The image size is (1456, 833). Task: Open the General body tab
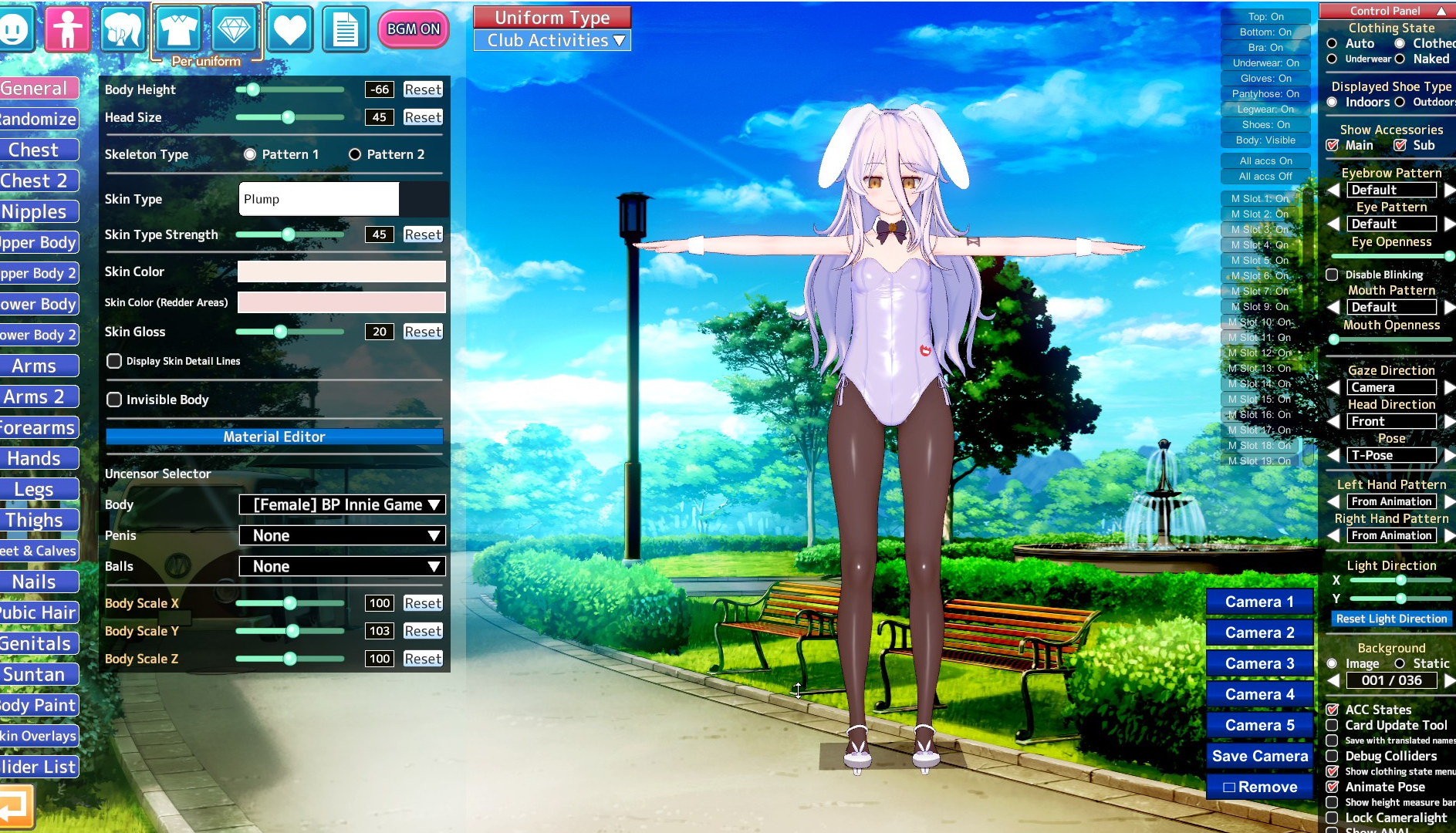tap(39, 89)
